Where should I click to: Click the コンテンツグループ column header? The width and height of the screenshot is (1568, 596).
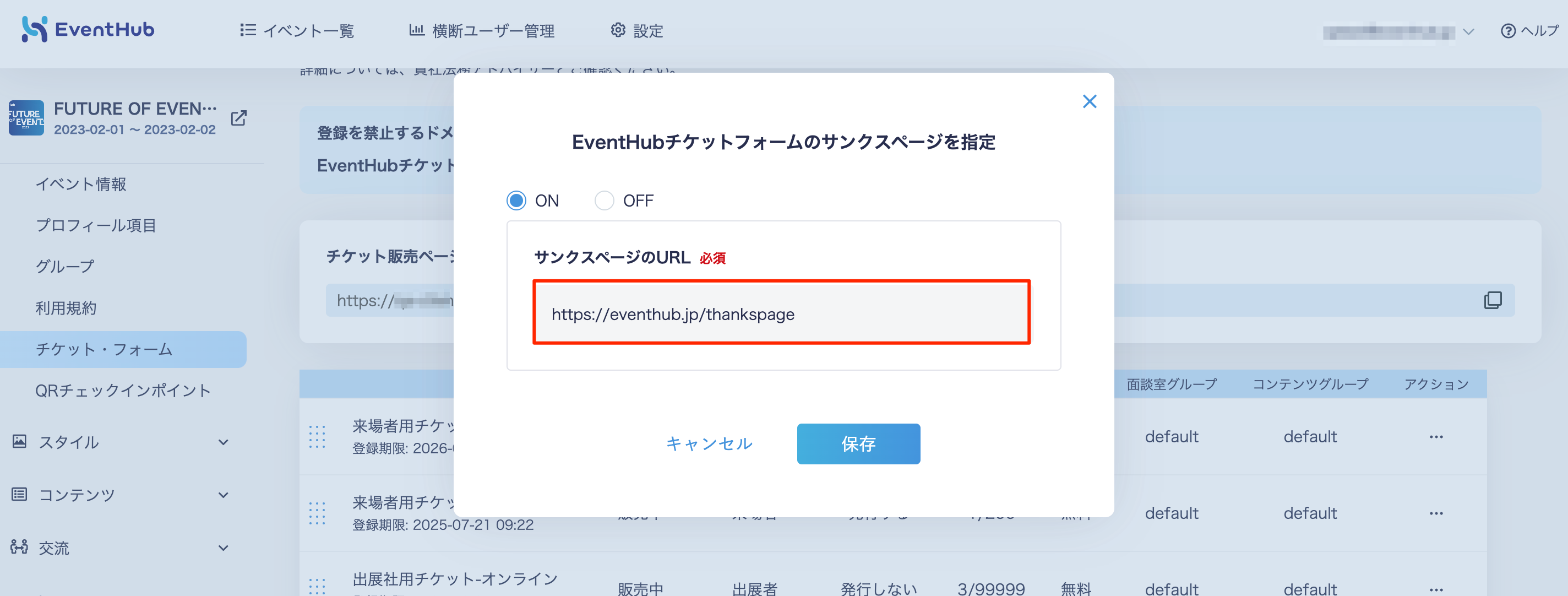pos(1310,384)
